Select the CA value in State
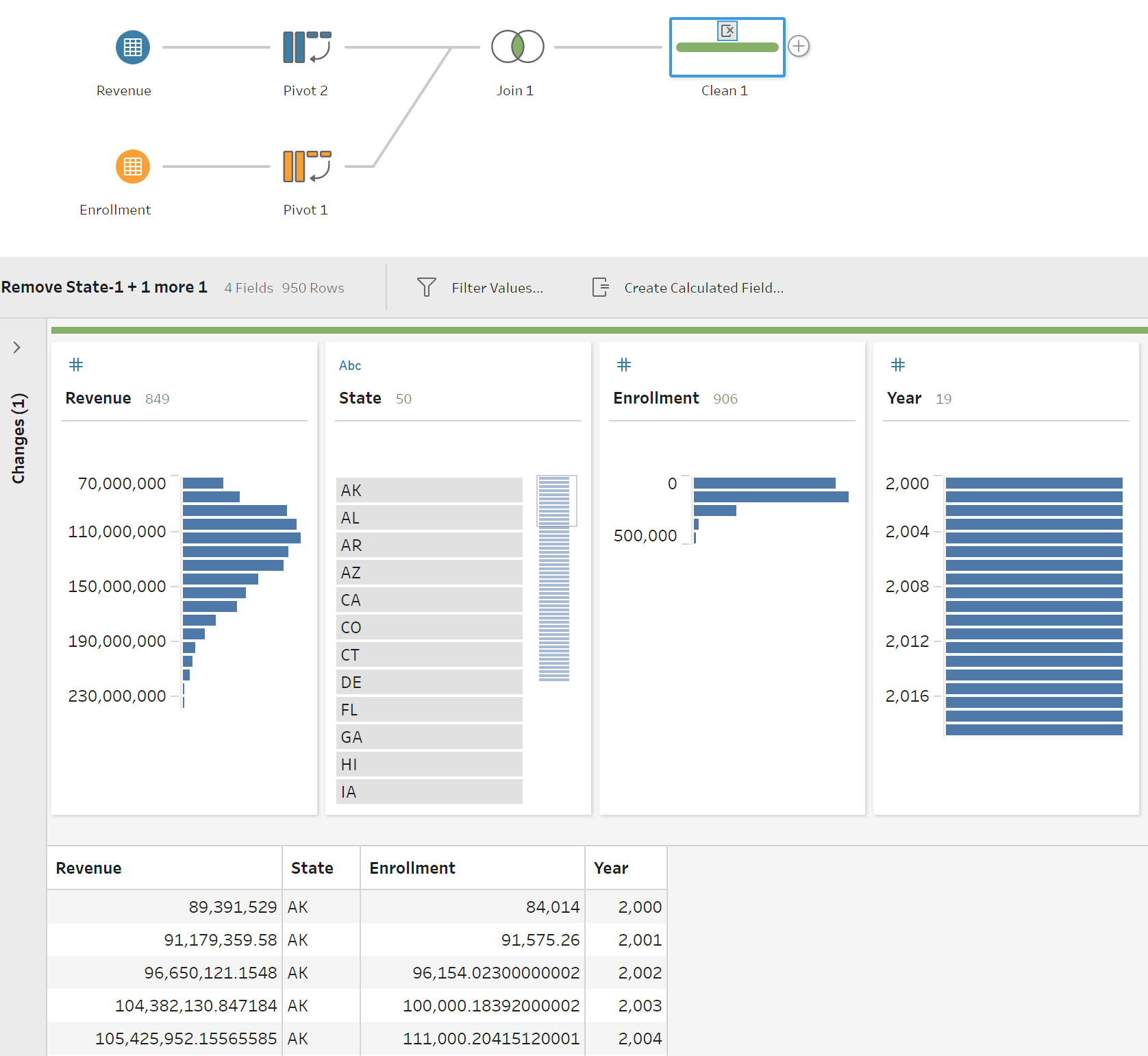This screenshot has width=1148, height=1056. click(429, 600)
